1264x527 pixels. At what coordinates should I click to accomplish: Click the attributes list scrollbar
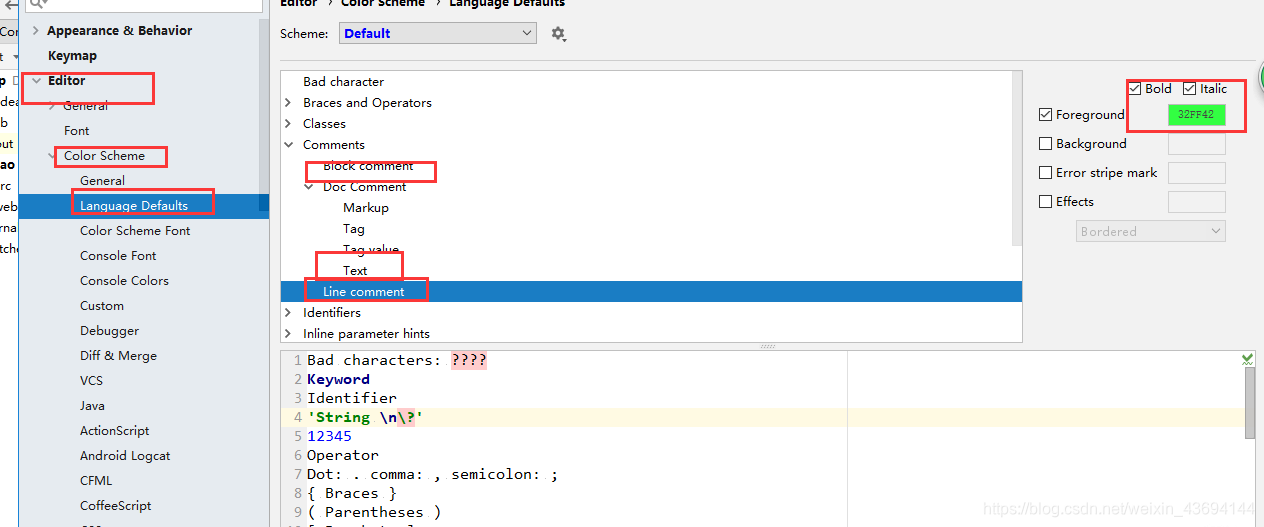(1018, 160)
